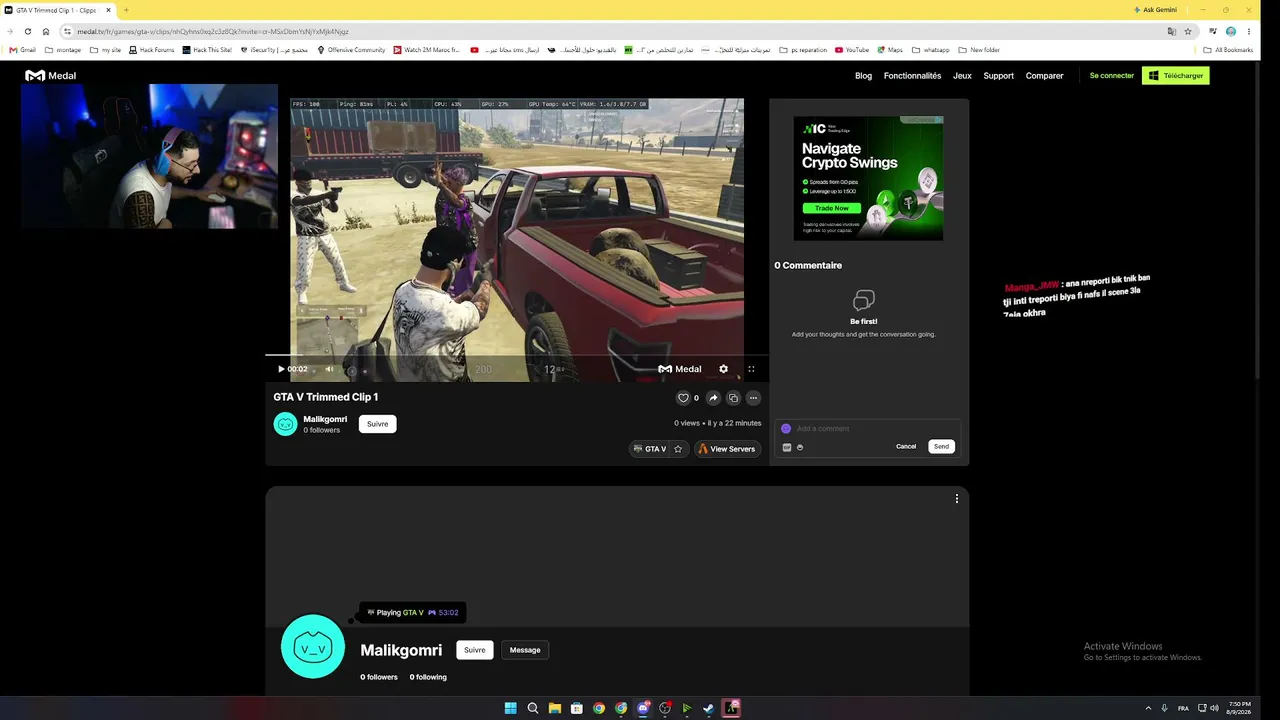The width and height of the screenshot is (1280, 720).
Task: Open the Offensive Community bookmark
Action: (351, 50)
